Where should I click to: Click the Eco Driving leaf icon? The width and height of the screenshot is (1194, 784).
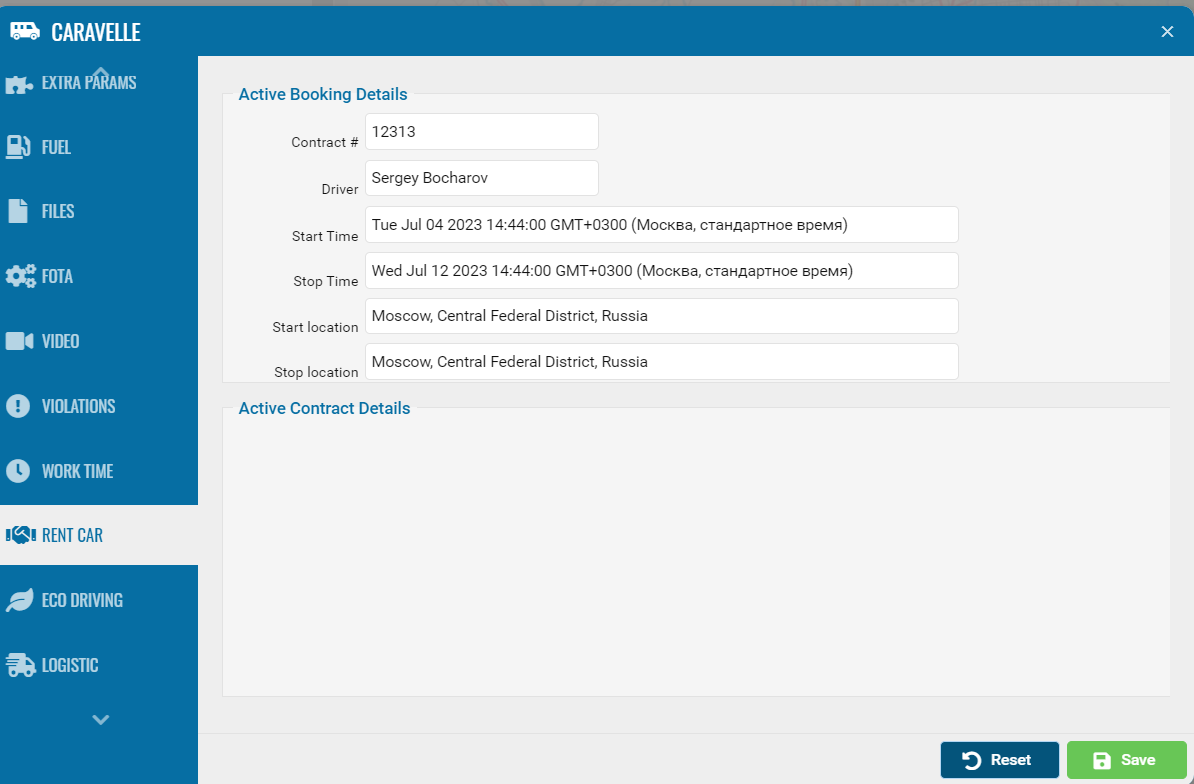pyautogui.click(x=19, y=600)
